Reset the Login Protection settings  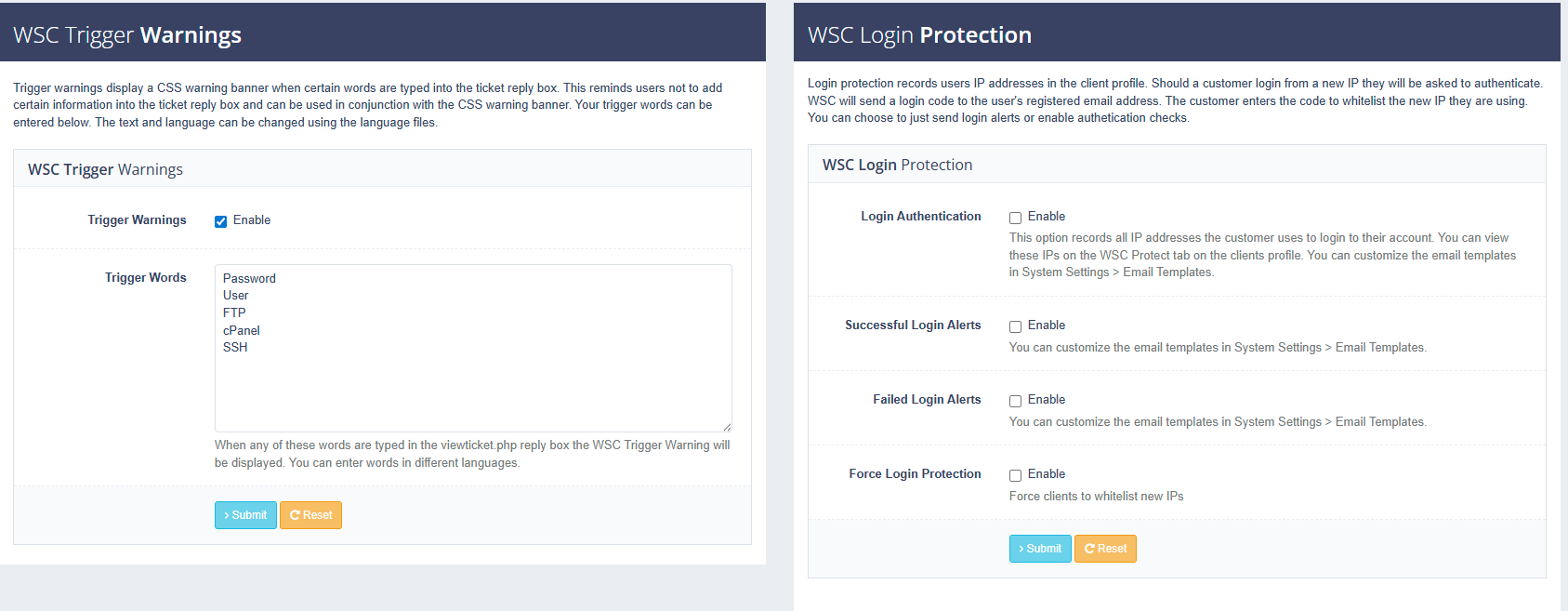(x=1105, y=549)
